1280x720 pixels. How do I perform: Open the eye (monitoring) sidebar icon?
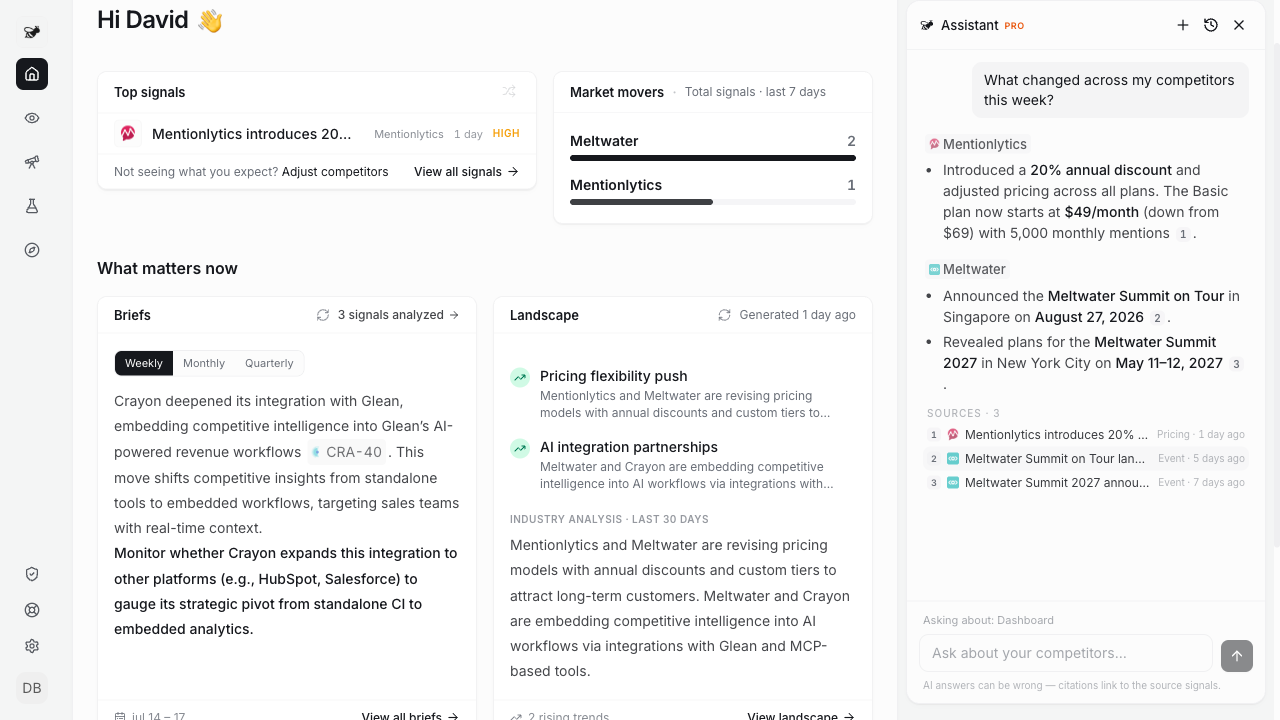32,118
